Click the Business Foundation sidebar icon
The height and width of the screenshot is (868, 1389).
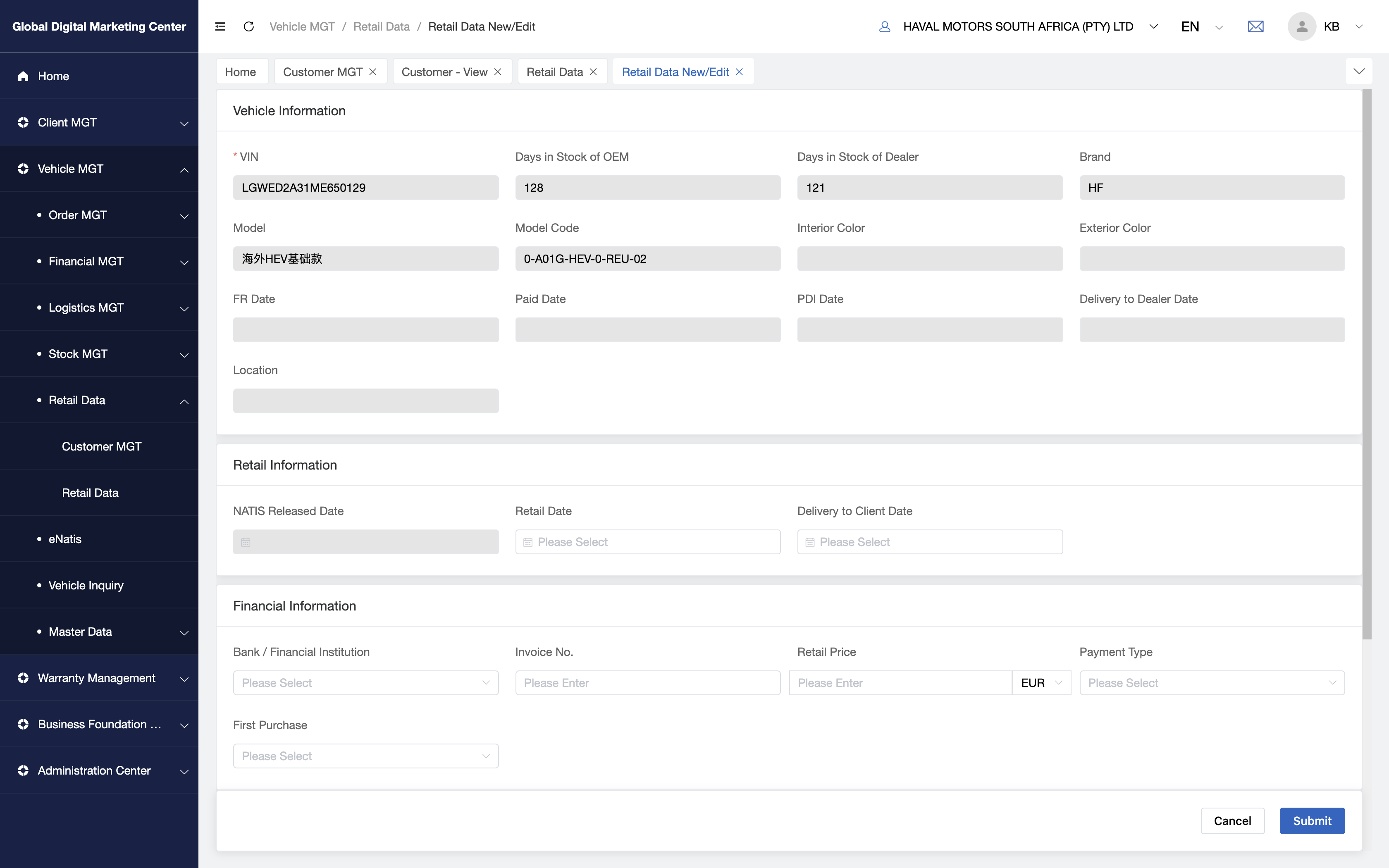(23, 725)
